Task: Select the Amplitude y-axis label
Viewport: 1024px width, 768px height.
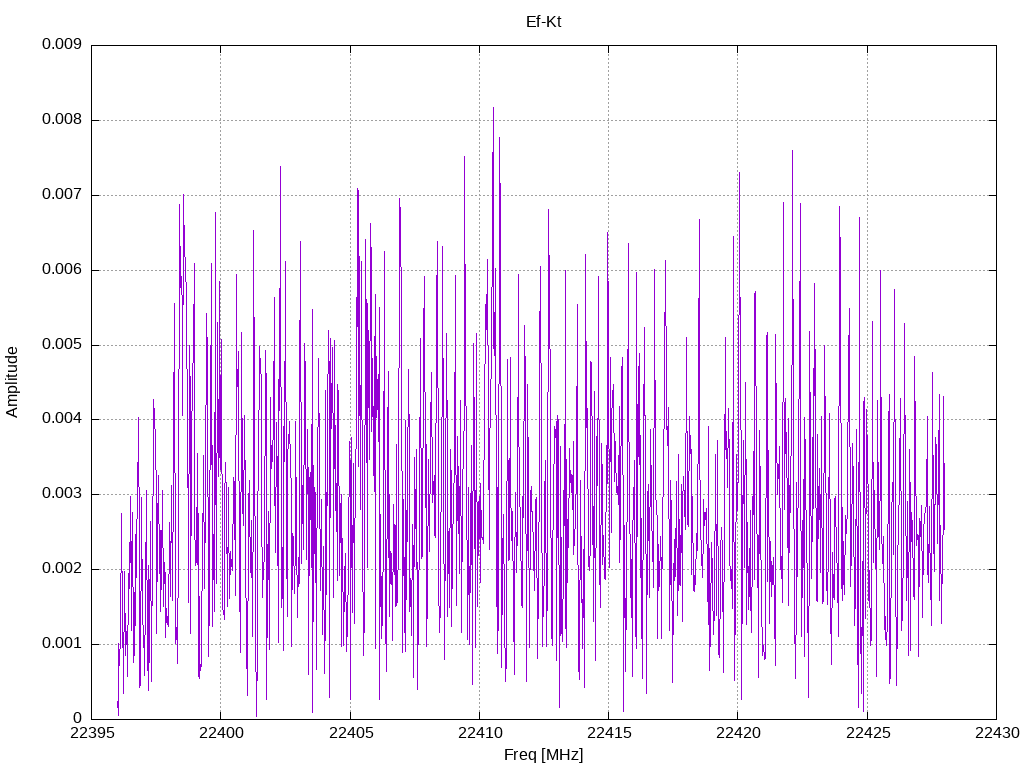Action: 12,382
